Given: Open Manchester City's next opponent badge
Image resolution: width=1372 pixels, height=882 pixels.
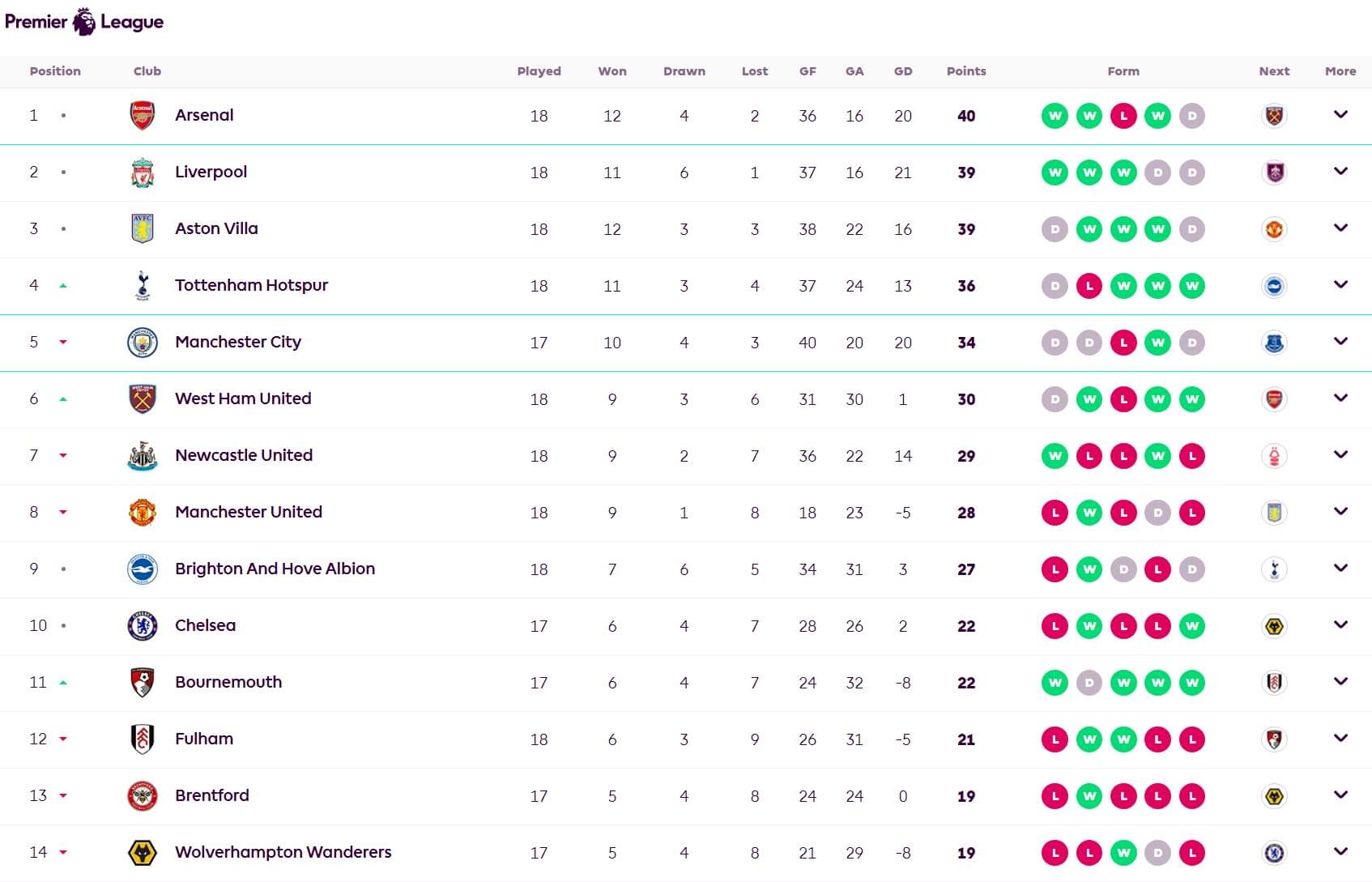Looking at the screenshot, I should point(1274,343).
